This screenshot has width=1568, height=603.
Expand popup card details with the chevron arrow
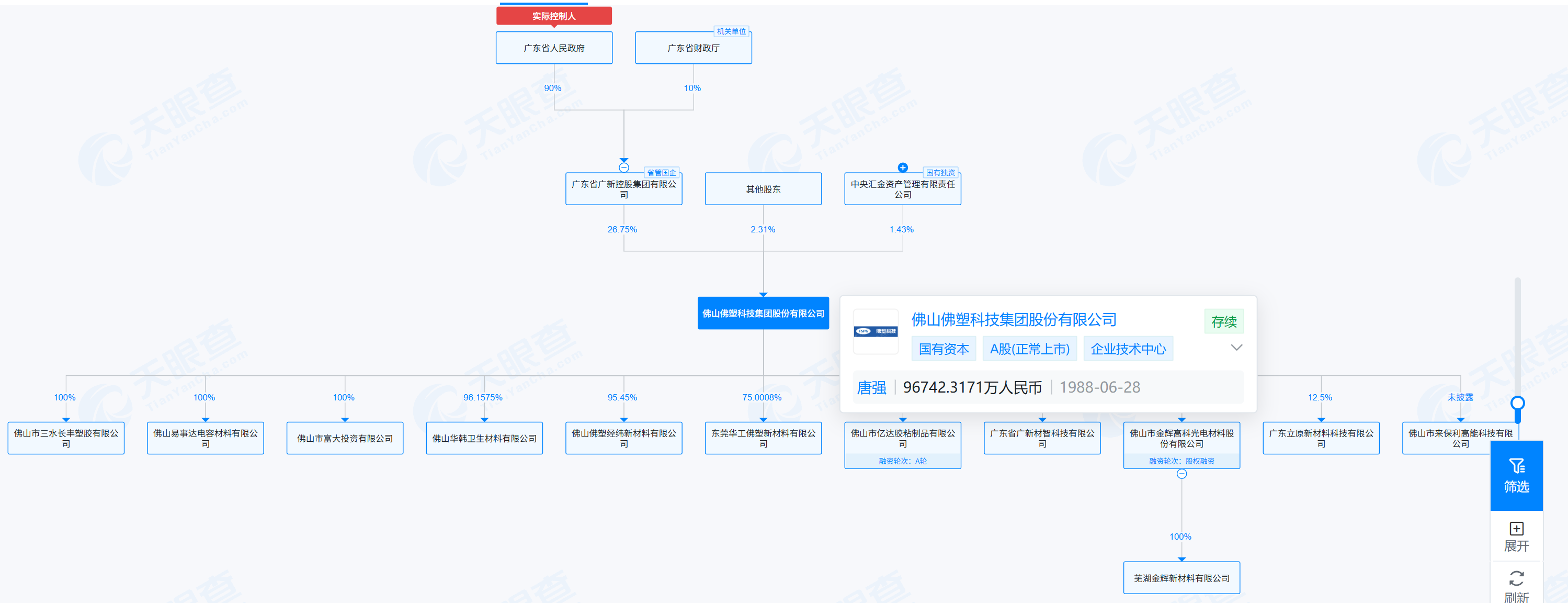point(1236,348)
